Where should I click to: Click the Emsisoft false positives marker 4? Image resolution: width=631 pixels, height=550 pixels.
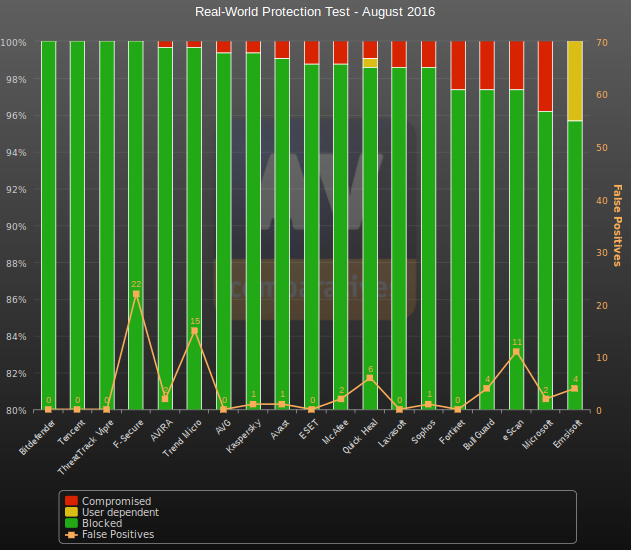tap(574, 389)
